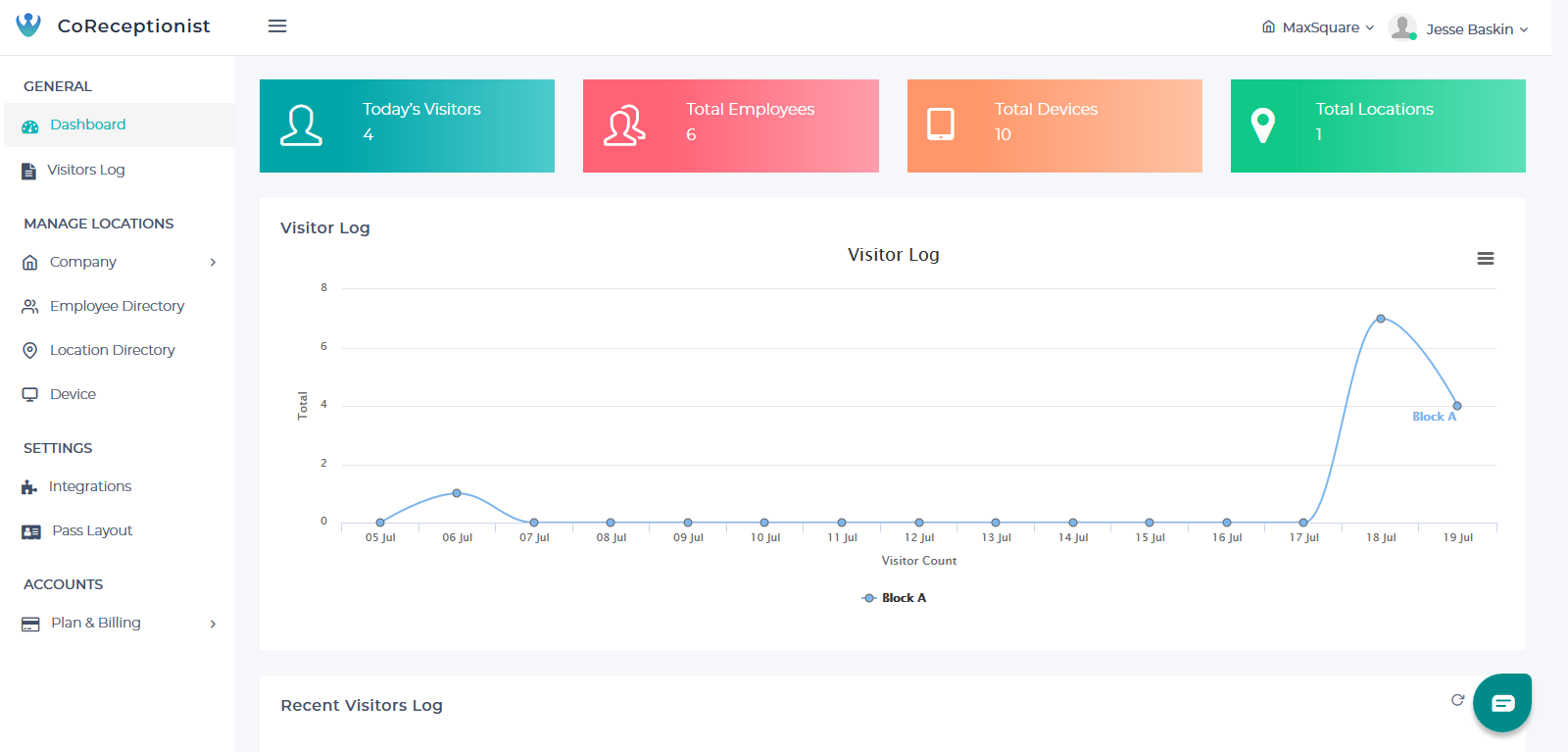This screenshot has height=752, width=1568.
Task: Click the 18 Jul peak data point
Action: click(x=1381, y=319)
